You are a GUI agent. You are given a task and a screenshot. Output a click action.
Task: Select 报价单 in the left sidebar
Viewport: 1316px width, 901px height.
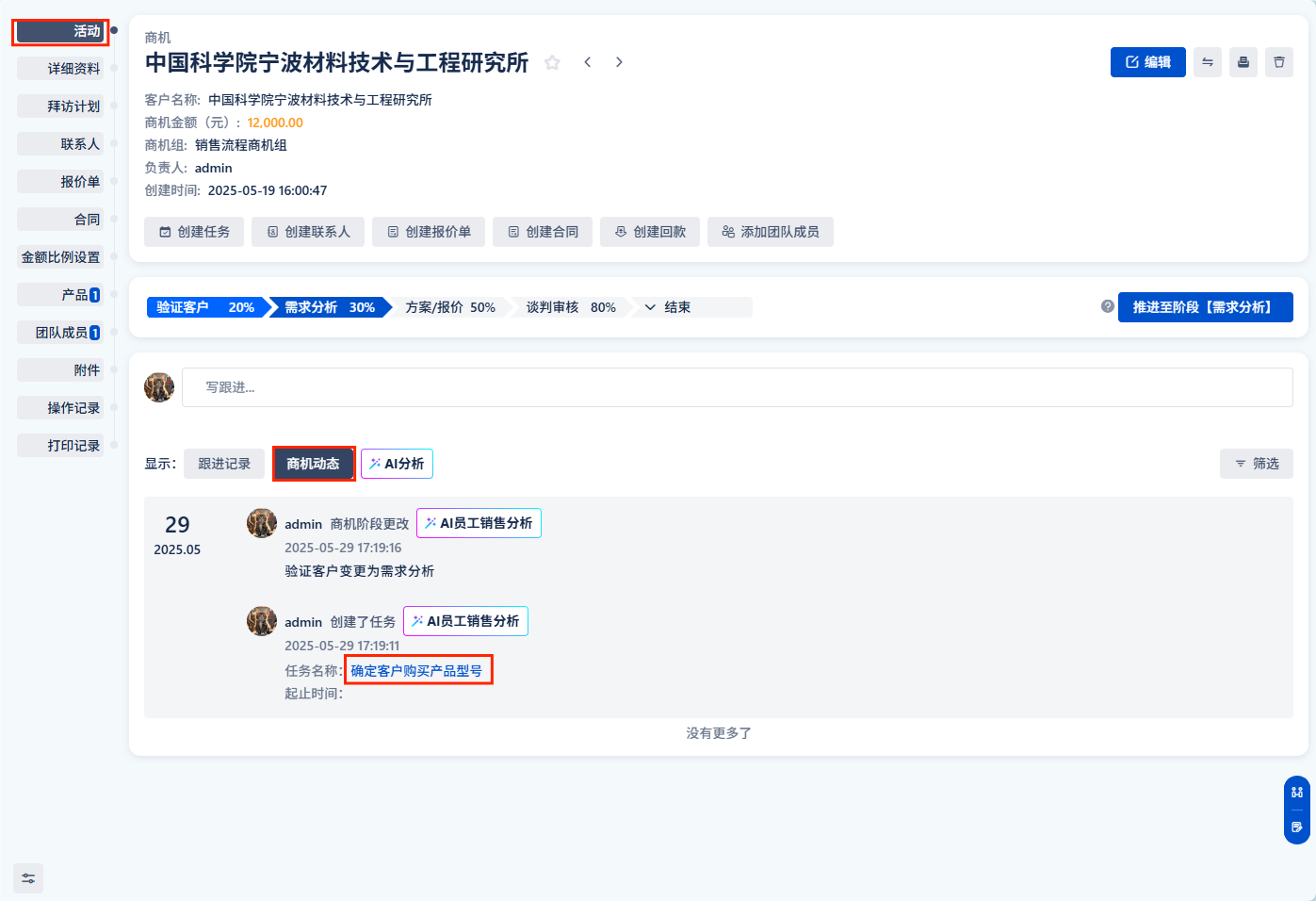(60, 182)
